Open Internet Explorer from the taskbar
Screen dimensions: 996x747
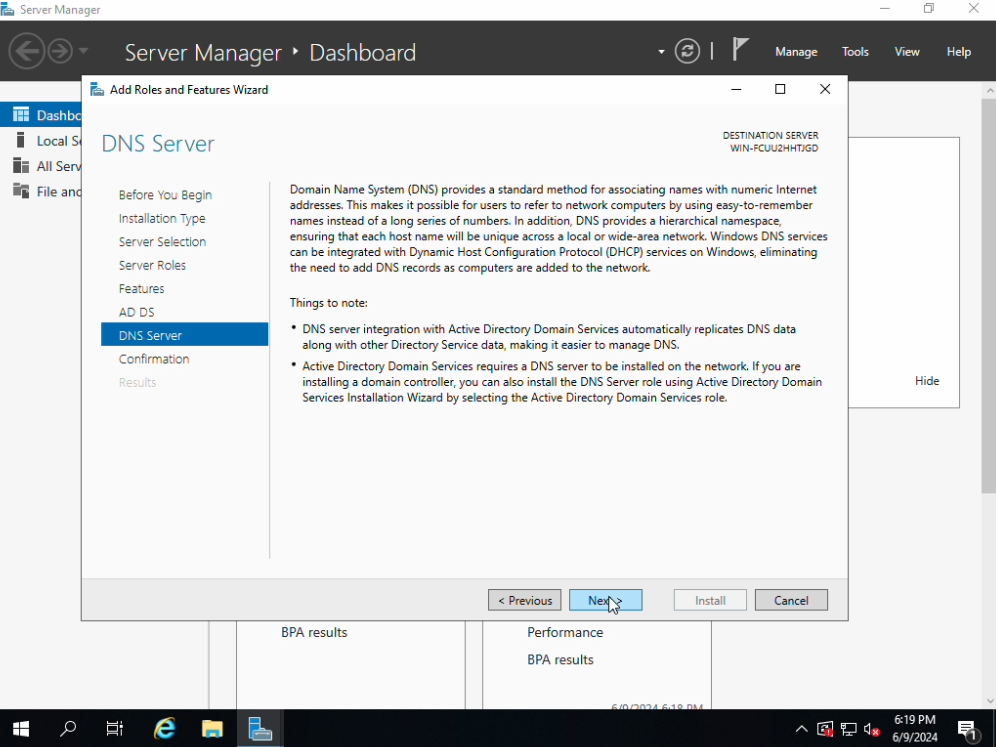coord(164,728)
